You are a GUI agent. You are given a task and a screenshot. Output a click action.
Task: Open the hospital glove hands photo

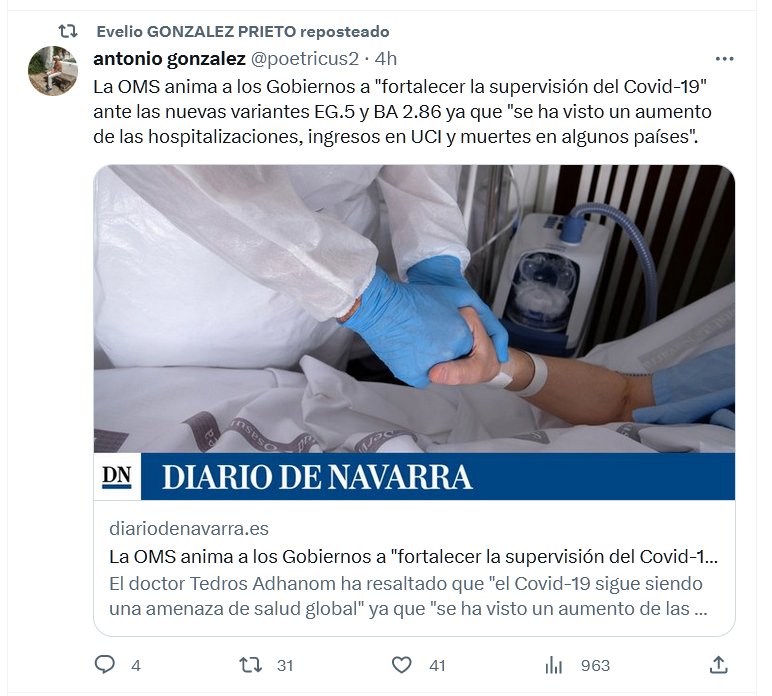pos(414,309)
